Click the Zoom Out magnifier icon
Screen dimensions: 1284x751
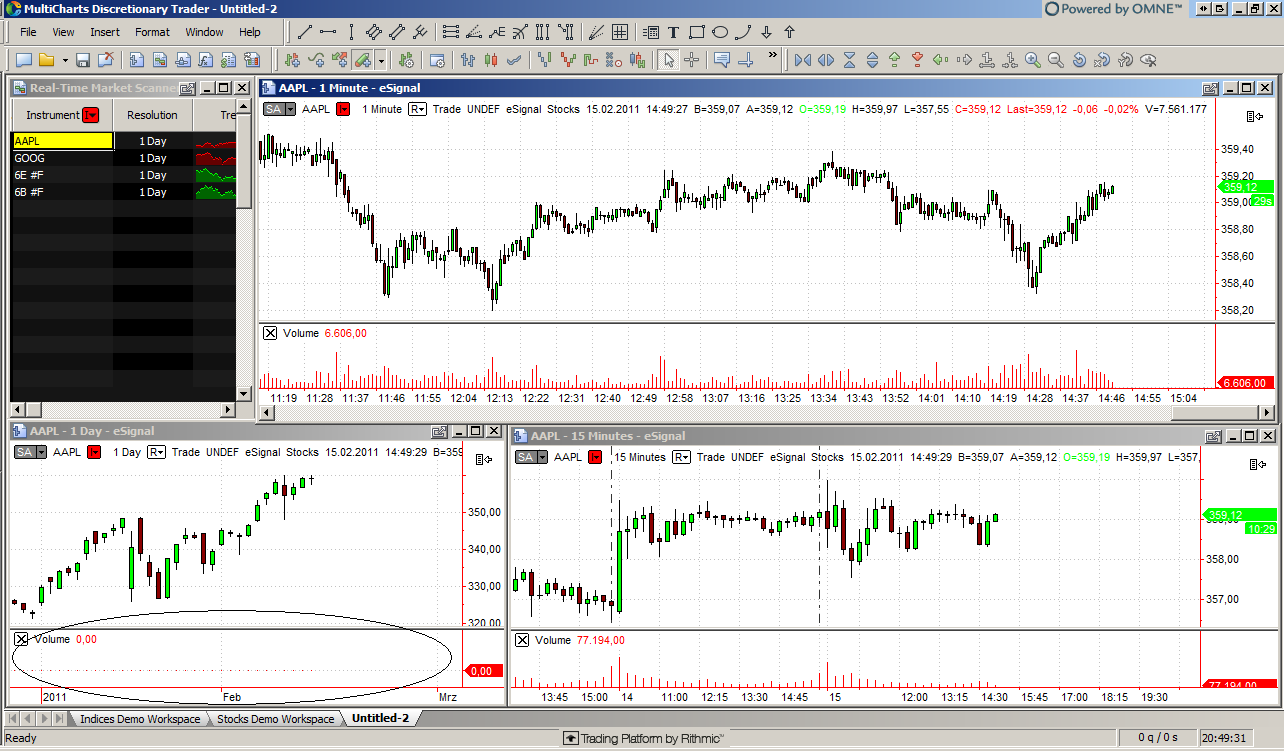(1056, 60)
